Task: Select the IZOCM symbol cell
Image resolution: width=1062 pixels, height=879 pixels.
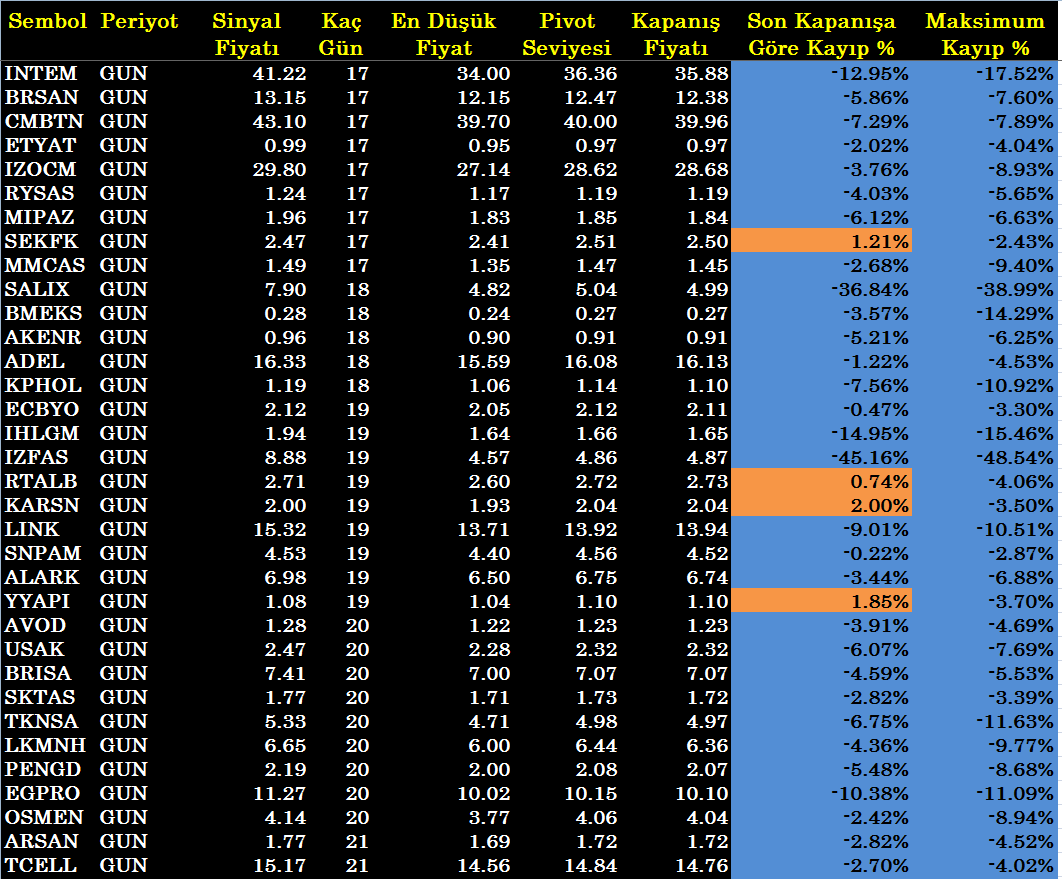Action: pos(41,169)
